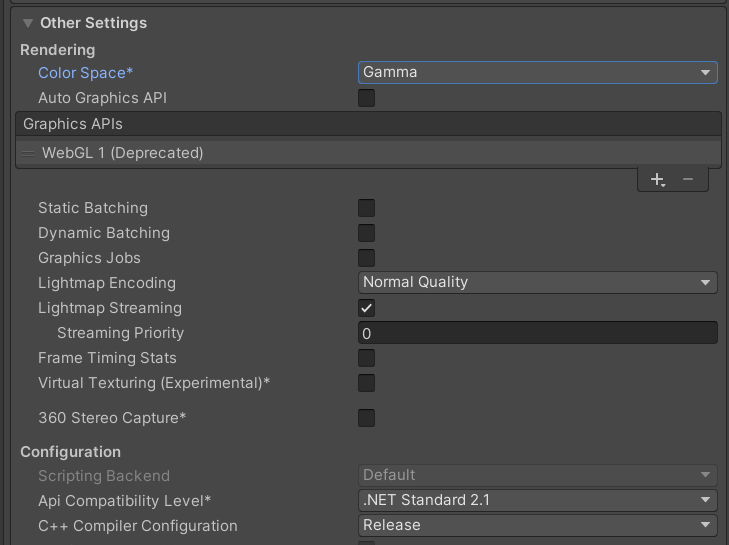Open the Lightmap Encoding Normal Quality dropdown
This screenshot has height=545, width=729.
537,283
